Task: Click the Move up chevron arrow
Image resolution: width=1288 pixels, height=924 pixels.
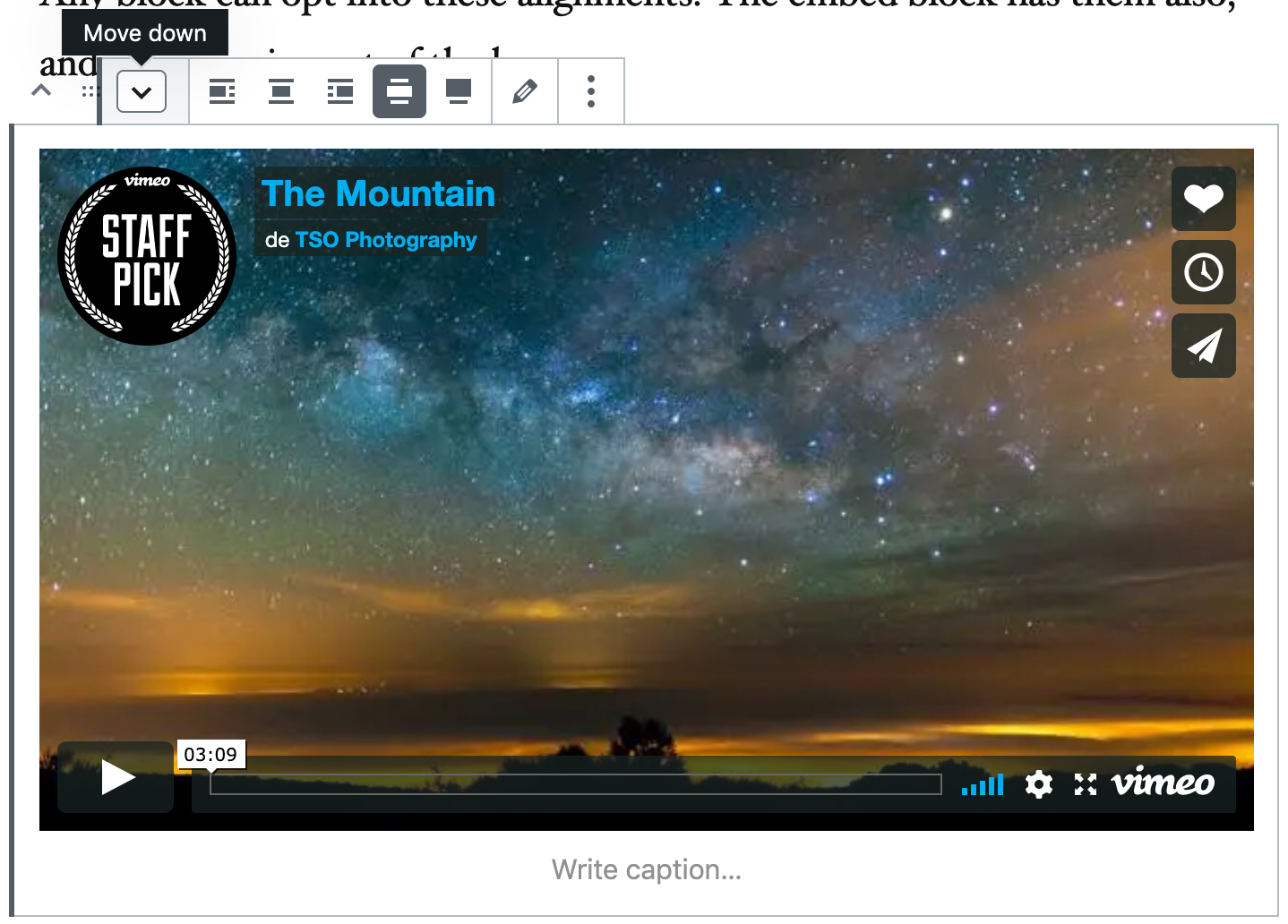Action: click(41, 90)
